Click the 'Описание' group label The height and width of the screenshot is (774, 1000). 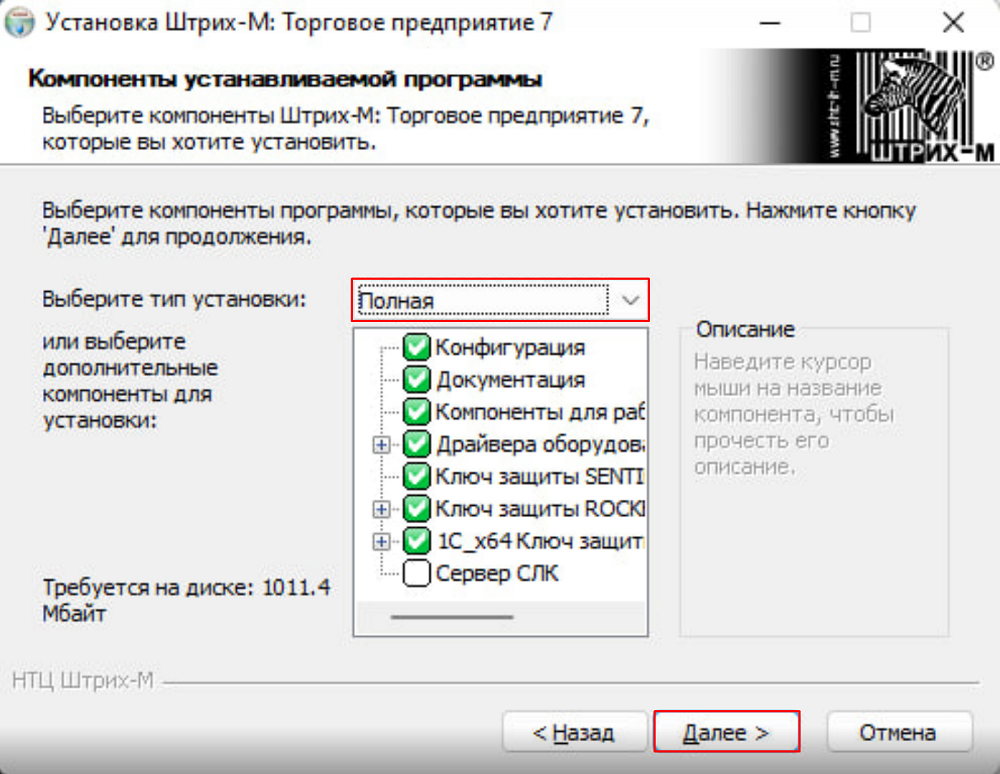coord(745,329)
